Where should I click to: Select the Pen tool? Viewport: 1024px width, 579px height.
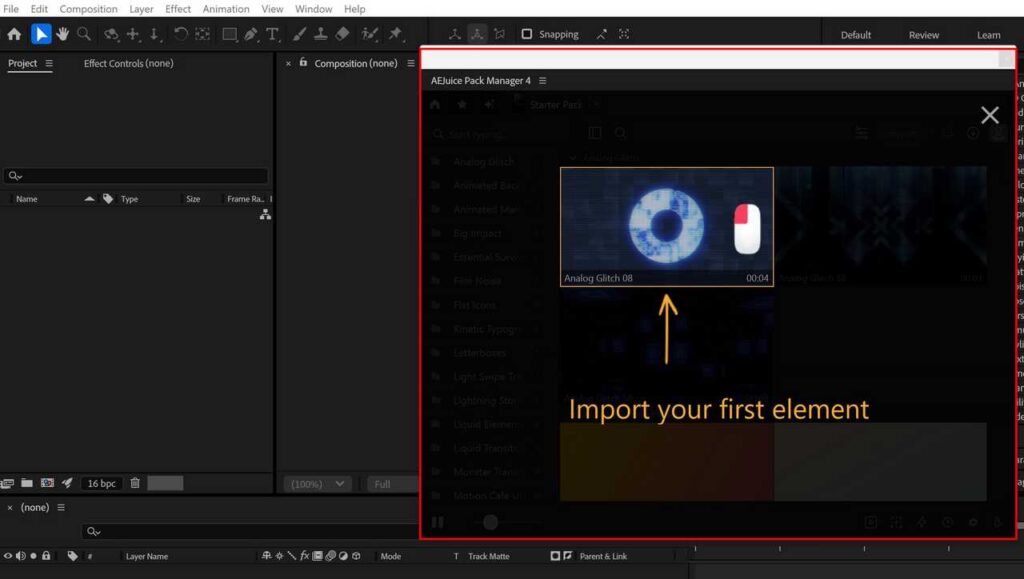coord(251,34)
